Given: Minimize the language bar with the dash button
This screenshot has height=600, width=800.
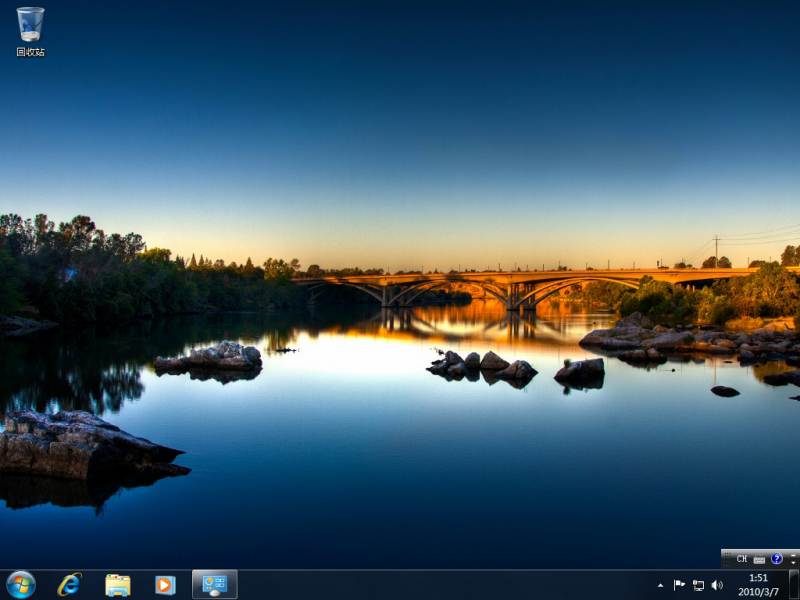Looking at the screenshot, I should 793,555.
